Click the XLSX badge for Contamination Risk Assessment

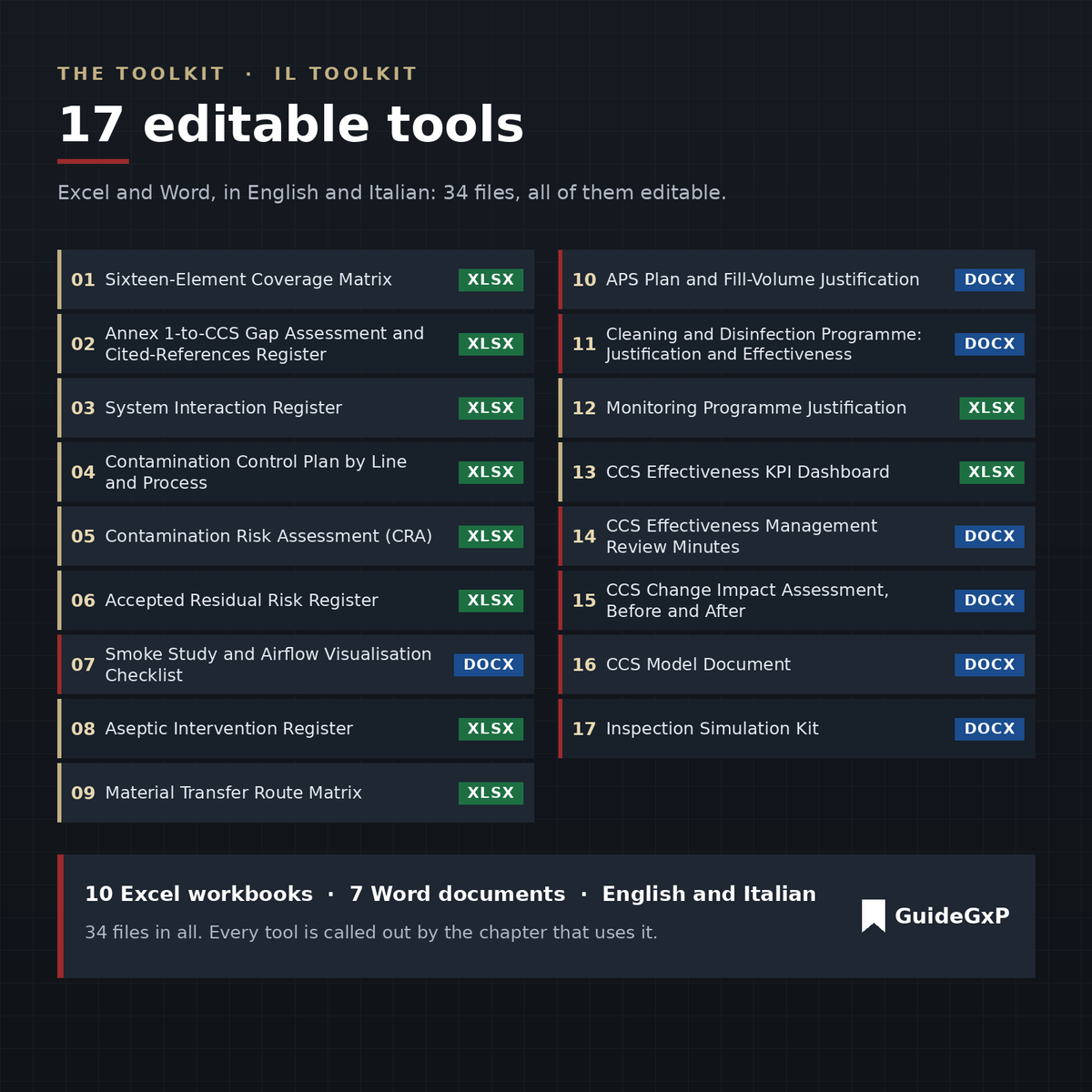(490, 536)
